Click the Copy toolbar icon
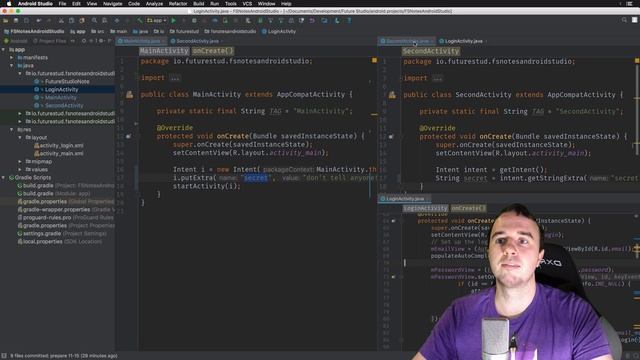The width and height of the screenshot is (640, 360). pos(71,20)
